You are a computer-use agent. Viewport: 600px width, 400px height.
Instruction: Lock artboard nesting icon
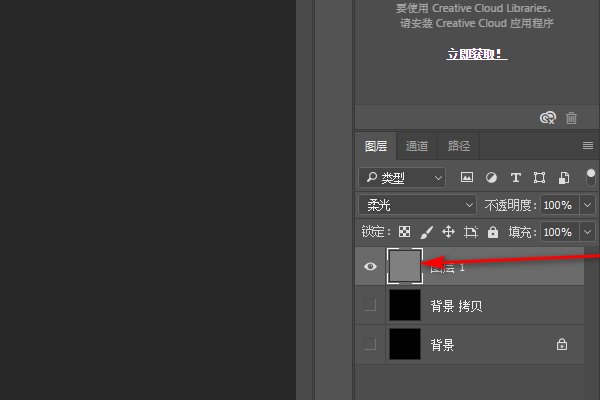tap(471, 232)
